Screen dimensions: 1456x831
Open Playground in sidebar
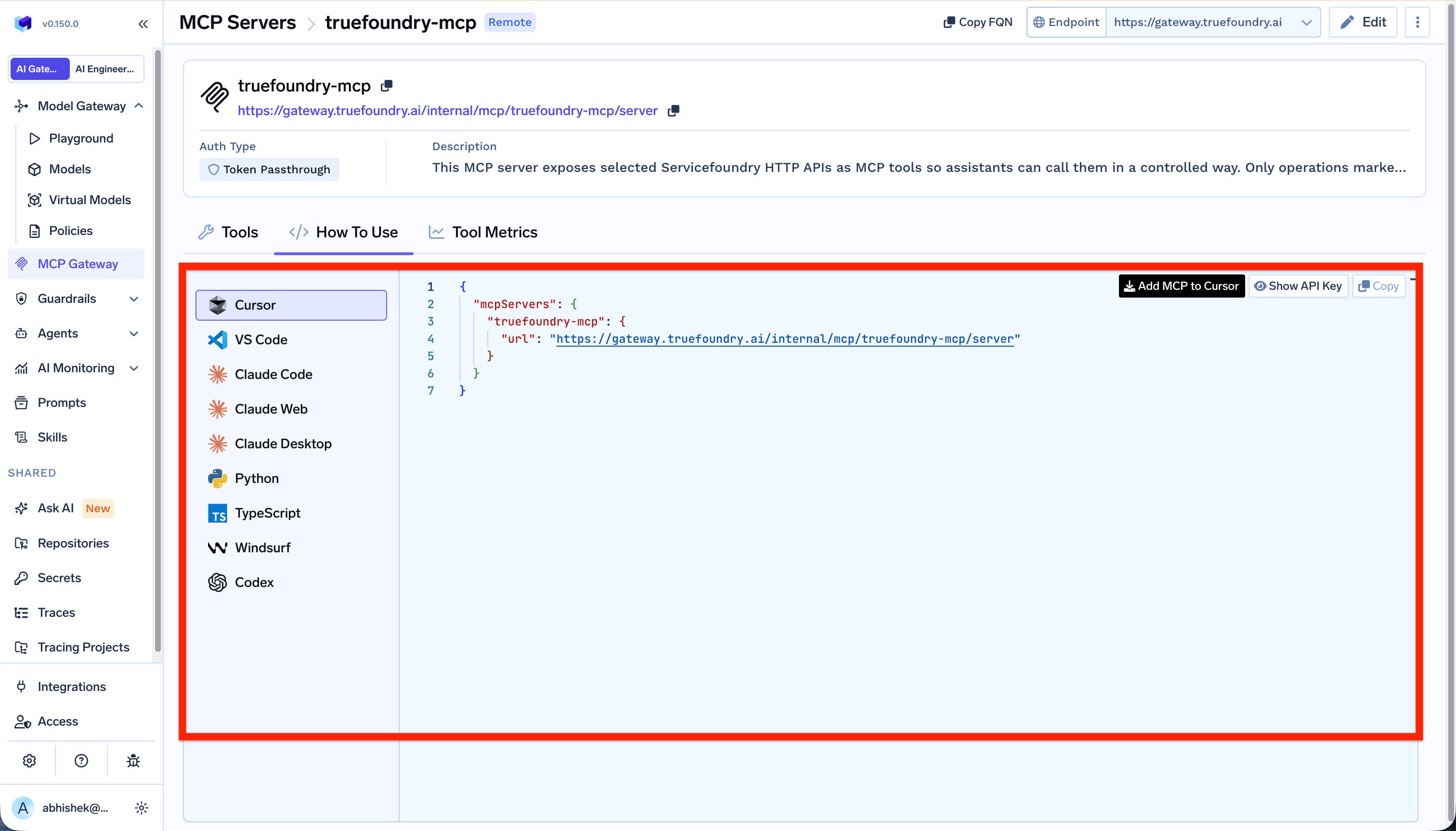point(81,138)
